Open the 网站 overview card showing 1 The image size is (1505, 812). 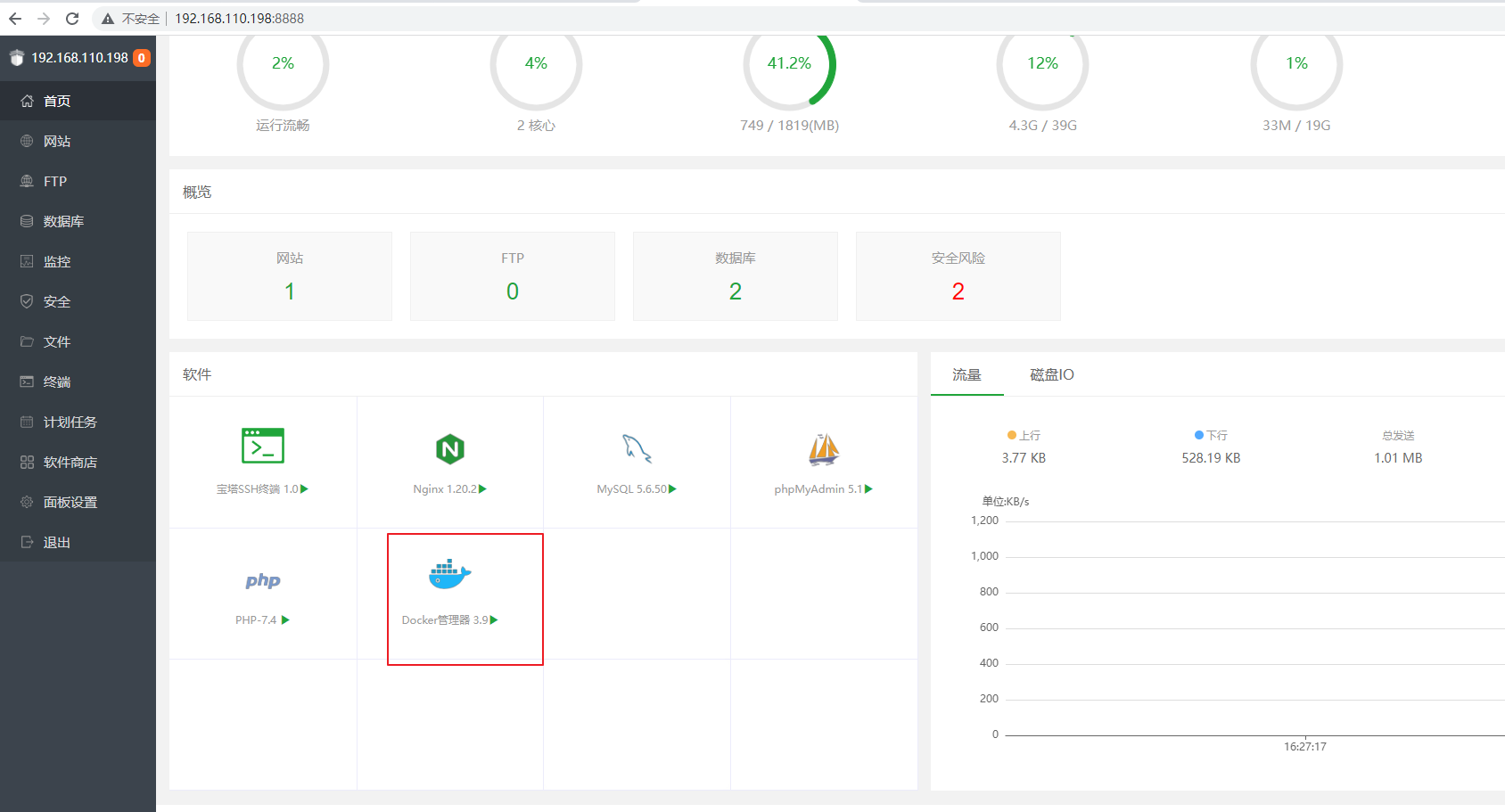click(x=289, y=276)
